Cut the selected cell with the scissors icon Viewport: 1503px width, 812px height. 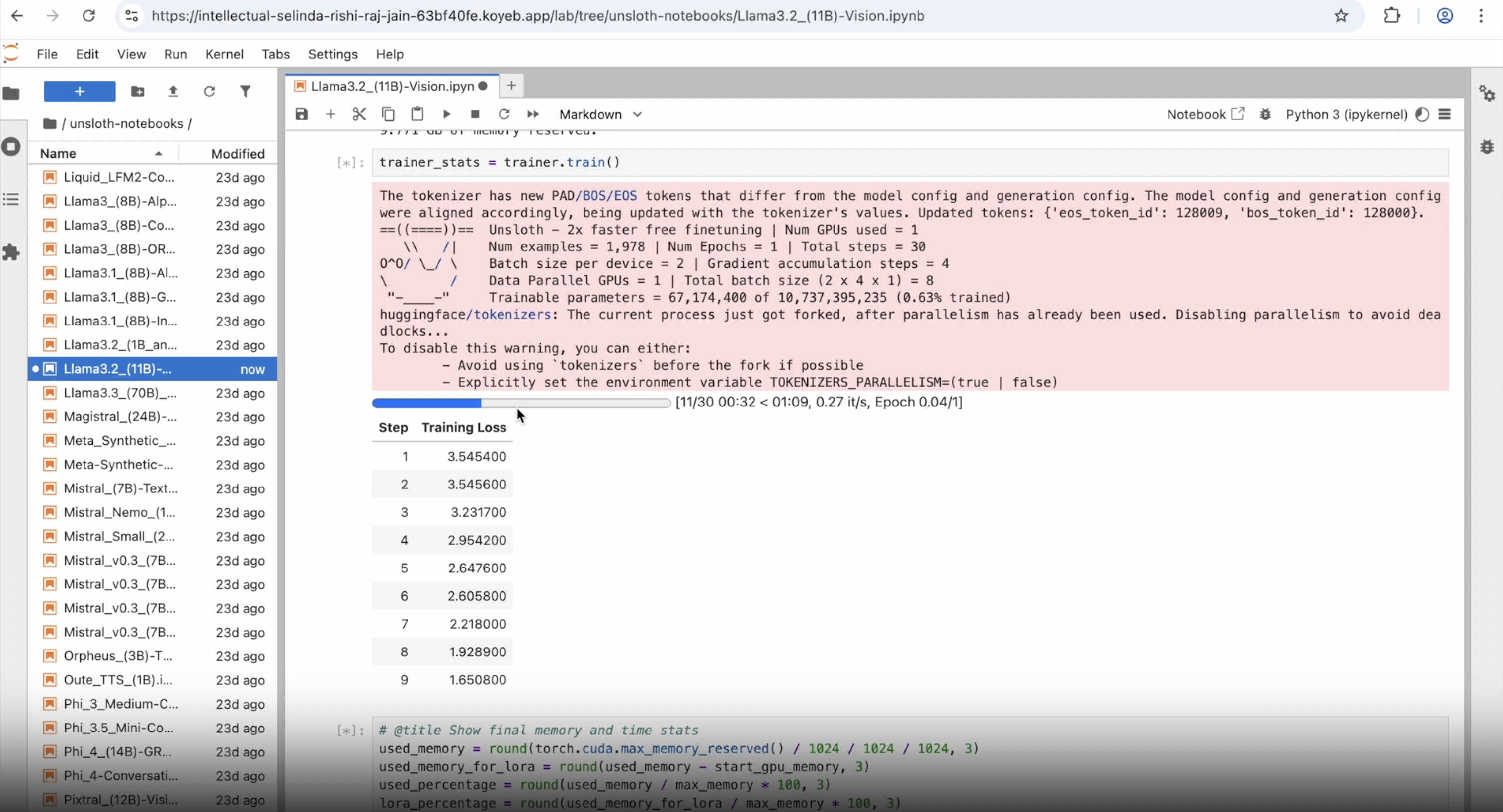(x=359, y=114)
